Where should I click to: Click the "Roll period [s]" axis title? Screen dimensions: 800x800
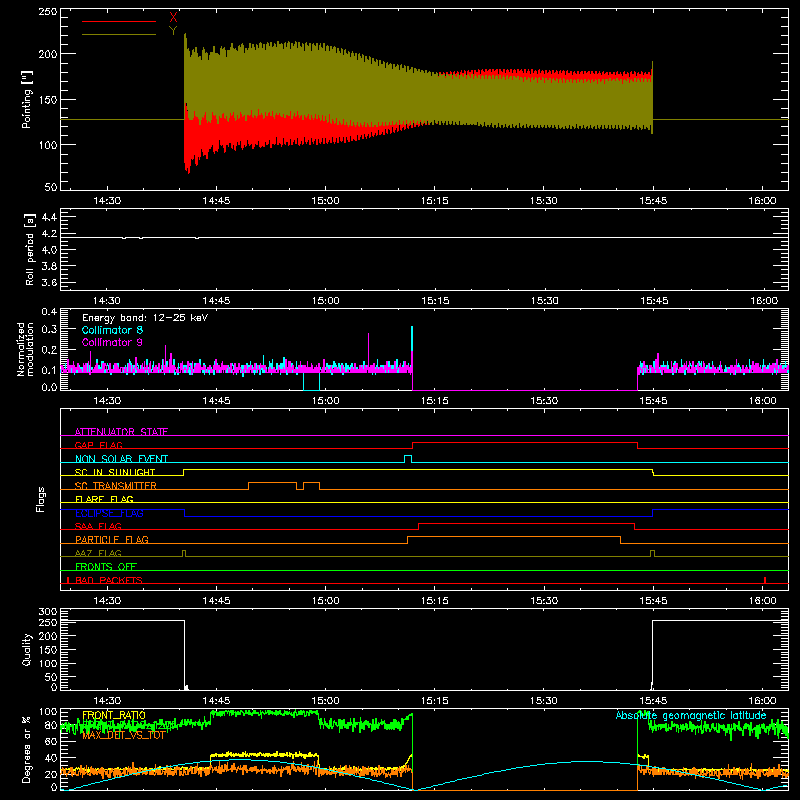(30, 249)
